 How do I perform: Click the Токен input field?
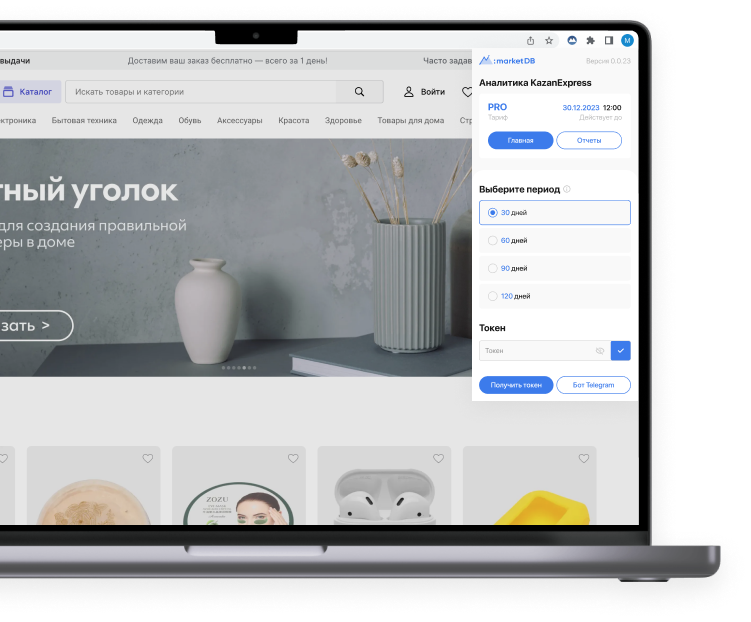click(x=545, y=351)
